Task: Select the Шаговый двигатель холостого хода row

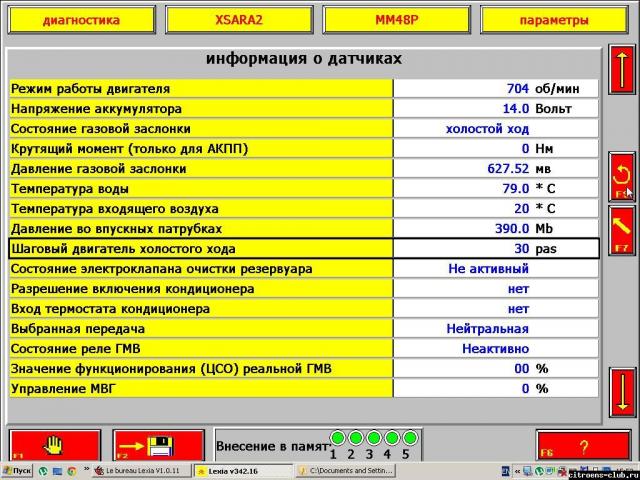Action: pyautogui.click(x=304, y=249)
